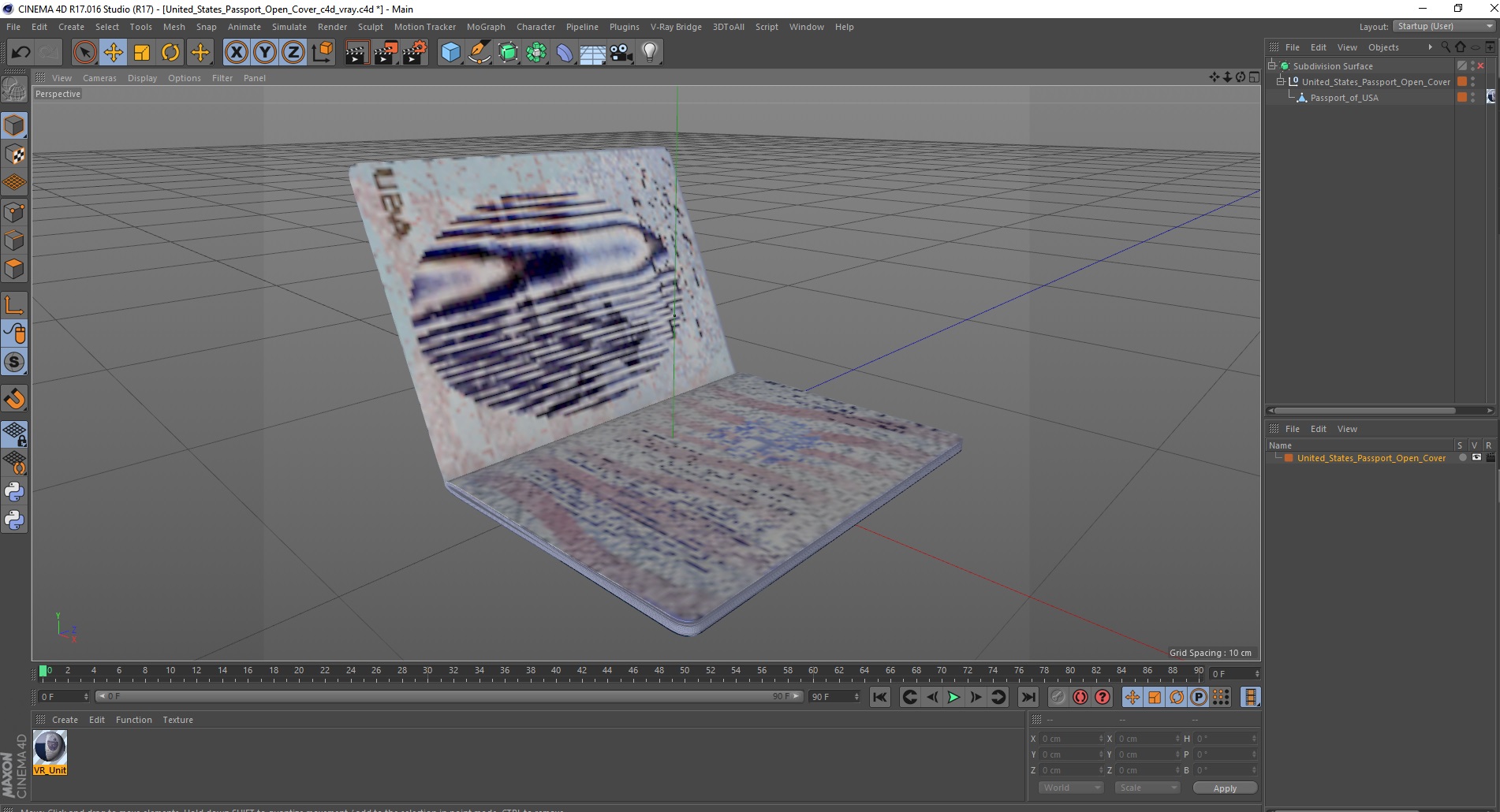Open viewport Display menu
The image size is (1500, 812).
click(x=142, y=78)
